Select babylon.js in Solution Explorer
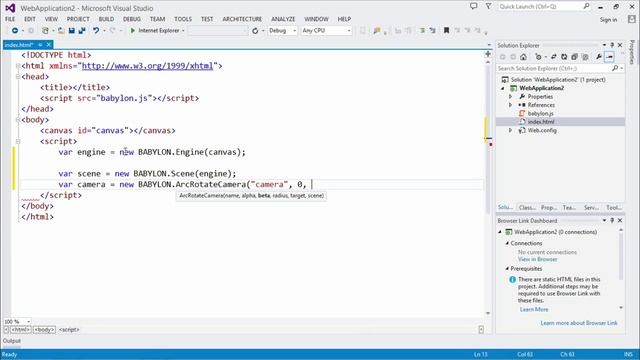640x360 pixels. tap(540, 113)
